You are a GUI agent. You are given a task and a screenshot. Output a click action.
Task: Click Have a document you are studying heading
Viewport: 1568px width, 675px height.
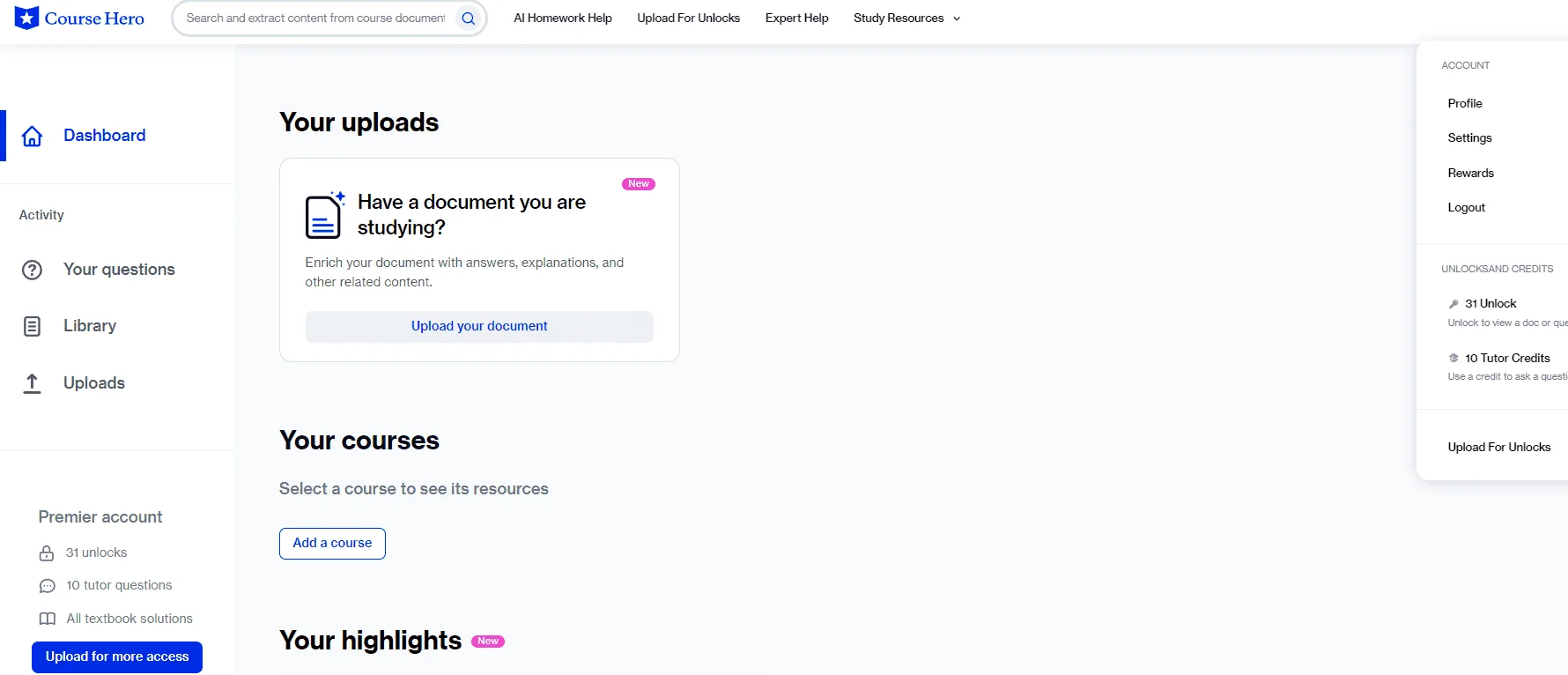pyautogui.click(x=471, y=215)
